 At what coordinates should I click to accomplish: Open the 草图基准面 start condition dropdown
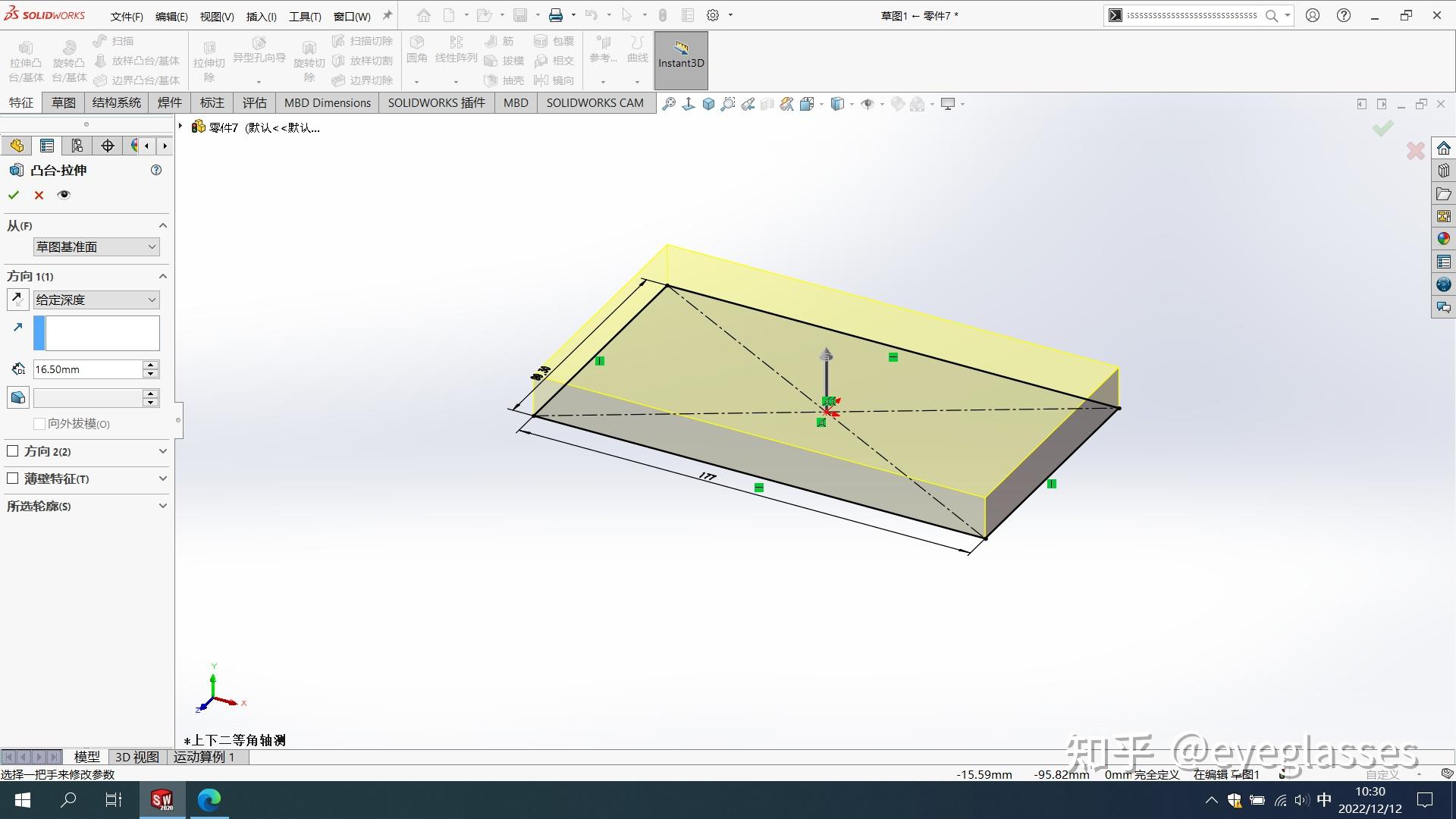click(x=96, y=246)
